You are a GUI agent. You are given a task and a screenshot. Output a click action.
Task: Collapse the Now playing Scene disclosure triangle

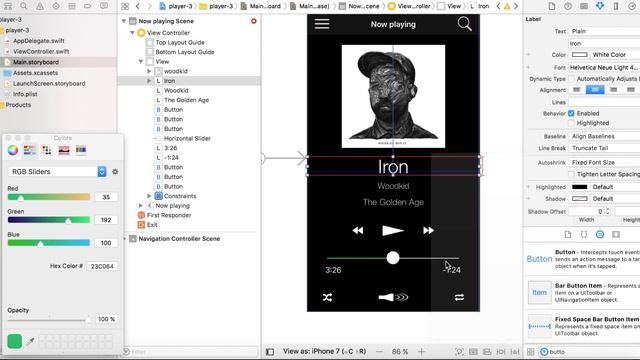coord(124,21)
